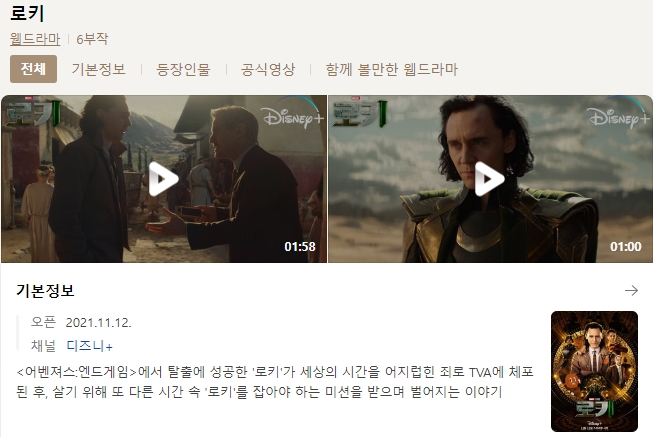Select the 전체 tab
This screenshot has height=437, width=653.
pyautogui.click(x=33, y=69)
